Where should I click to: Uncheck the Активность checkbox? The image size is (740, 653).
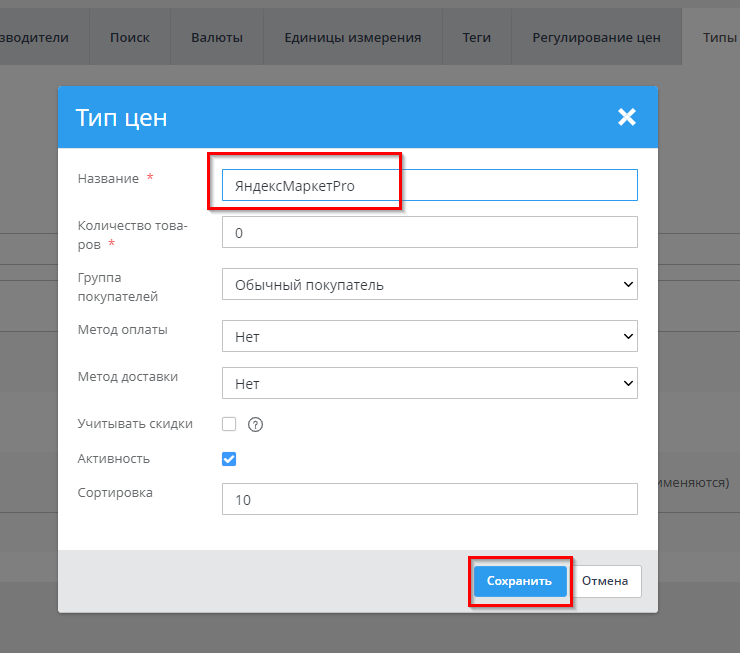[x=229, y=459]
